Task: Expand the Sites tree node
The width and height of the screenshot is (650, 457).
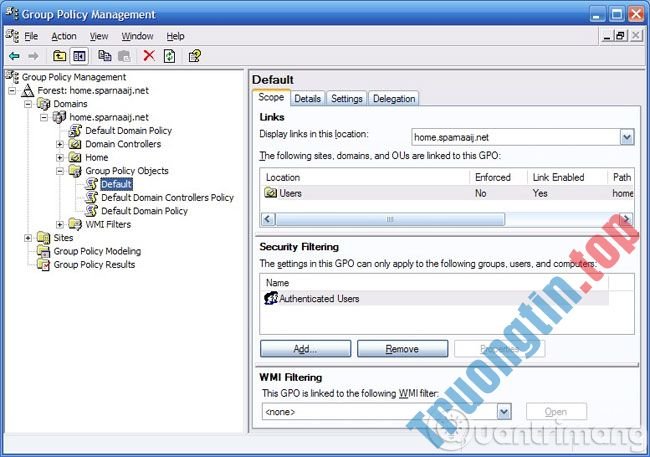Action: (x=28, y=238)
